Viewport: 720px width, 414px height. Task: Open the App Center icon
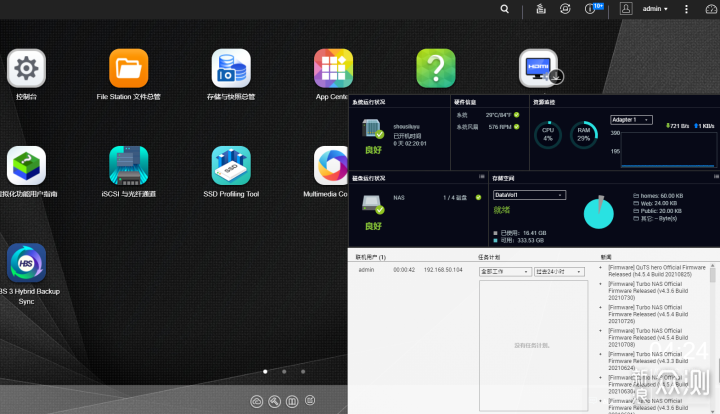point(333,68)
